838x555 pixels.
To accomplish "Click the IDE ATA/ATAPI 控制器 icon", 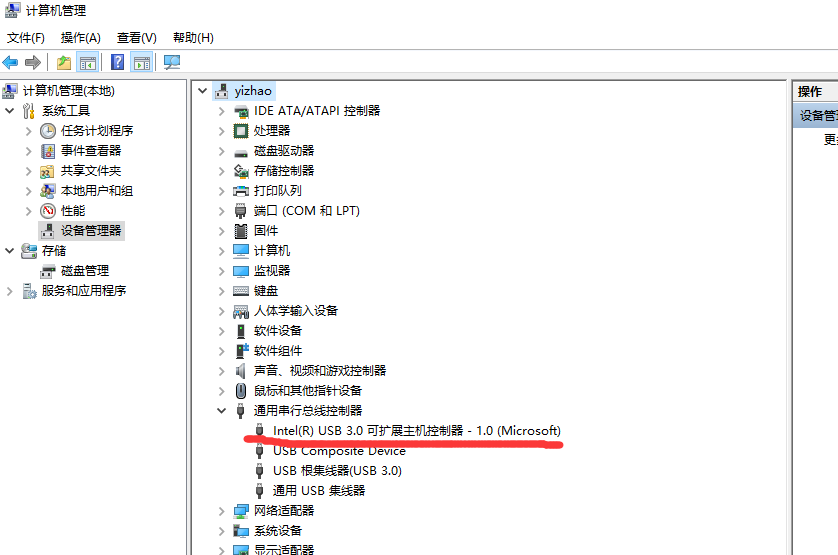I will (241, 111).
